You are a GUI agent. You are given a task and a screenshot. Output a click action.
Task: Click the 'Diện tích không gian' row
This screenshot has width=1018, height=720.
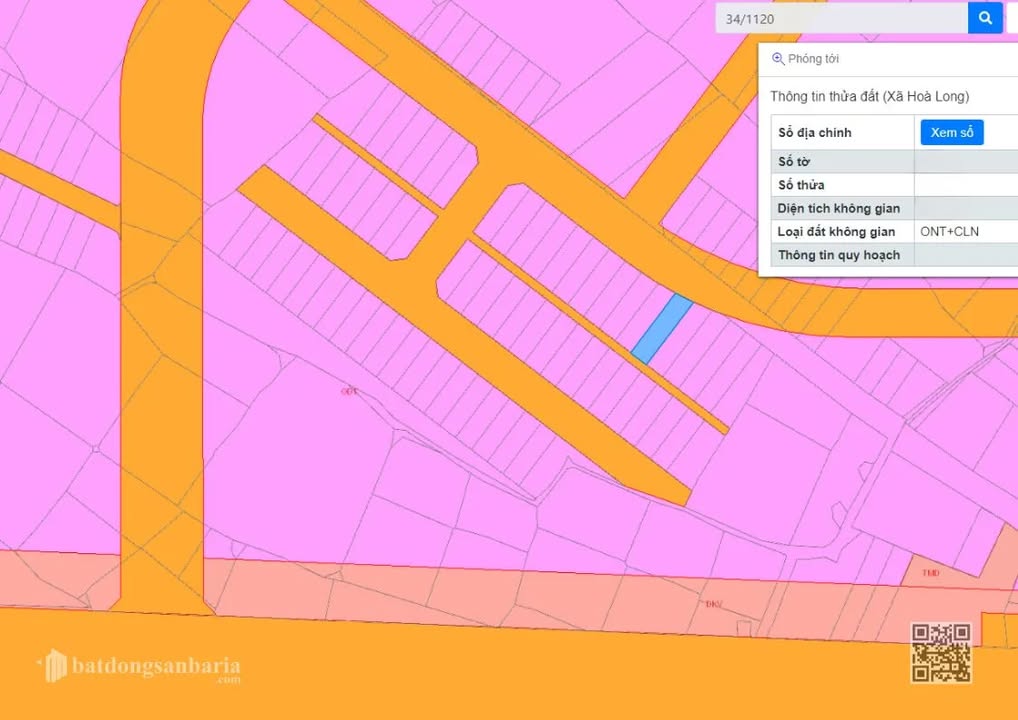pyautogui.click(x=838, y=208)
